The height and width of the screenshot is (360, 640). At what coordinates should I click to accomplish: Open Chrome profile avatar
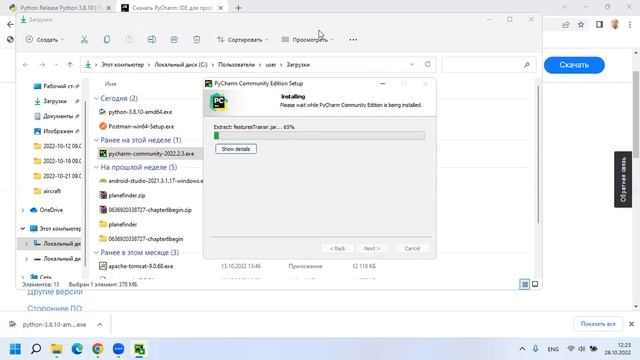pos(615,24)
